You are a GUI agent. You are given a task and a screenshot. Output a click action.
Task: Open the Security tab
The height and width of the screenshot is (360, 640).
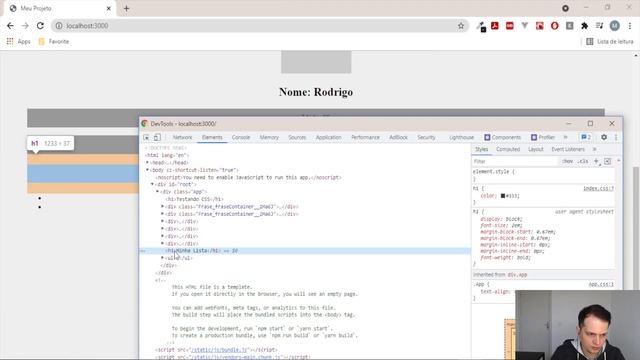(x=426, y=138)
